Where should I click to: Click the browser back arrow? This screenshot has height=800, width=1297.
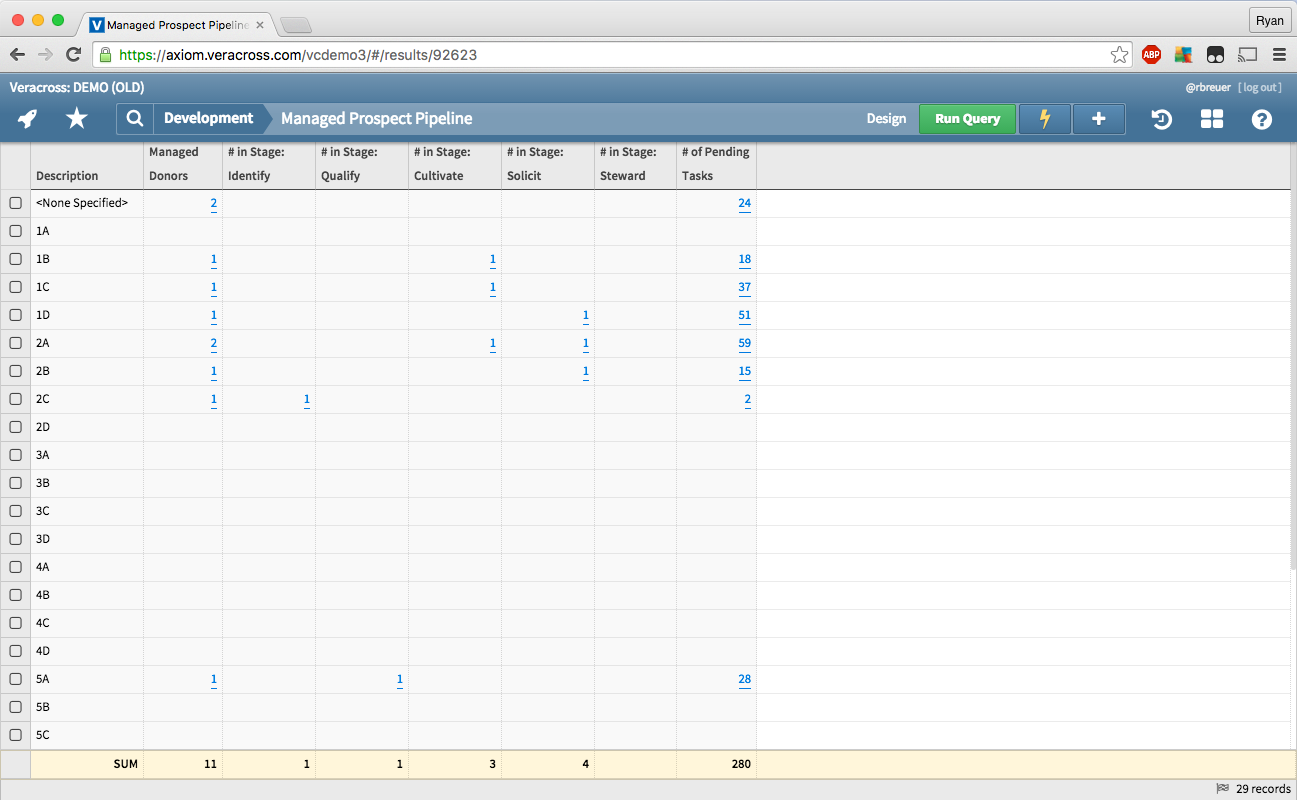click(x=18, y=55)
